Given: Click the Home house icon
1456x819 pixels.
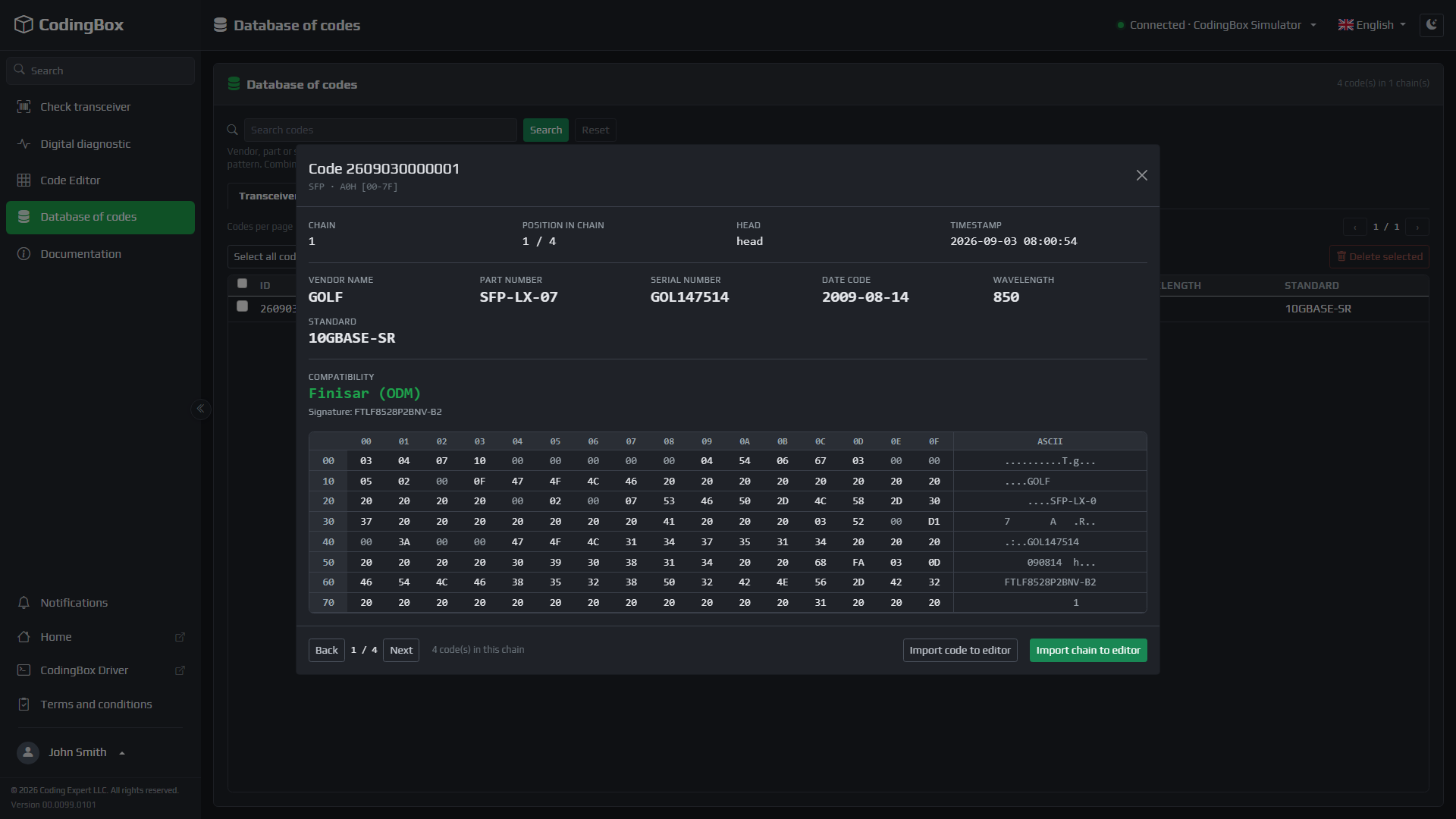Looking at the screenshot, I should tap(24, 637).
